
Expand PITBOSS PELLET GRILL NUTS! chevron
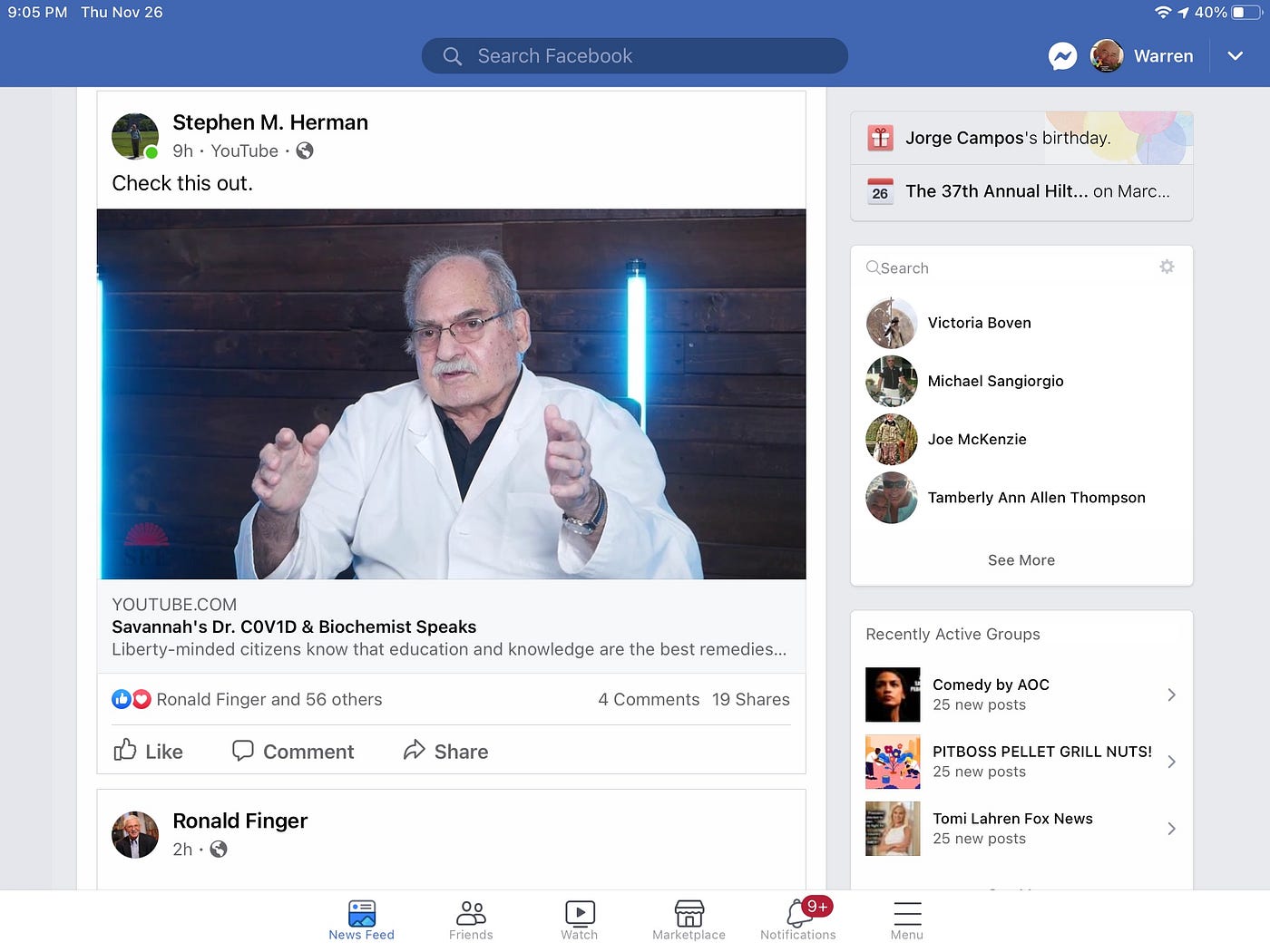pyautogui.click(x=1171, y=762)
